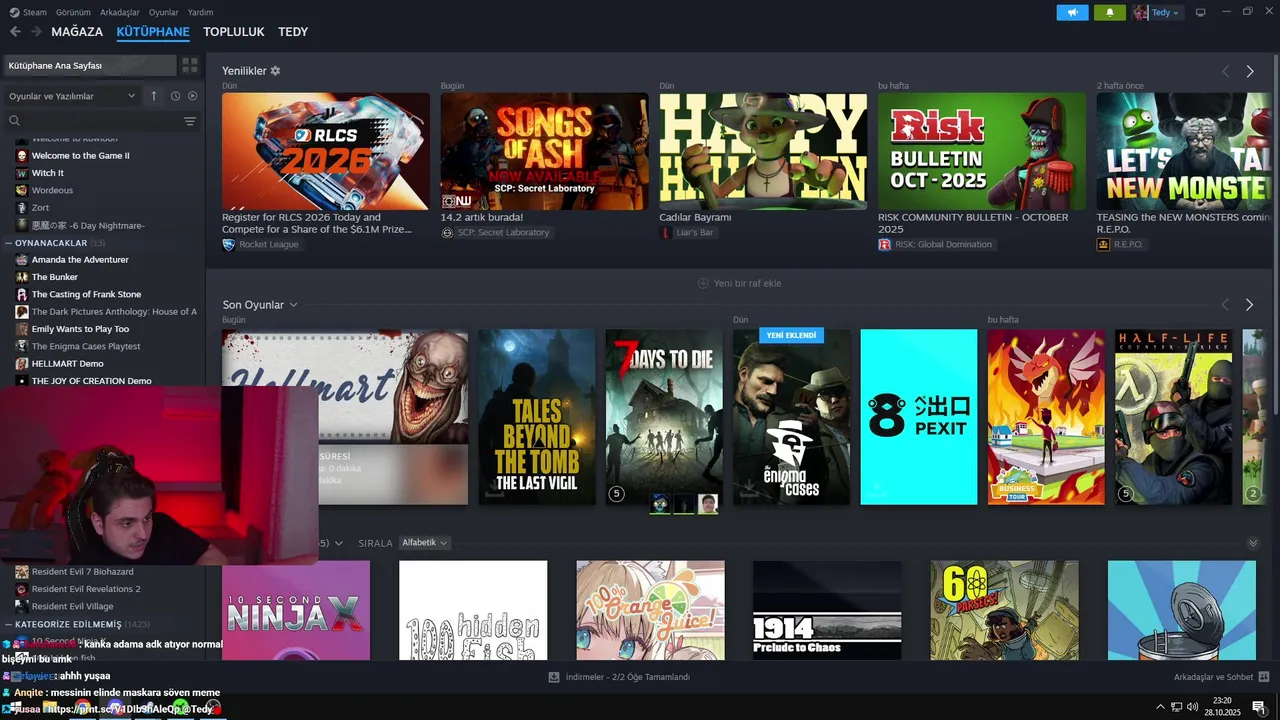This screenshot has width=1280, height=720.
Task: Show ready-to-play games play icon
Action: pos(193,96)
